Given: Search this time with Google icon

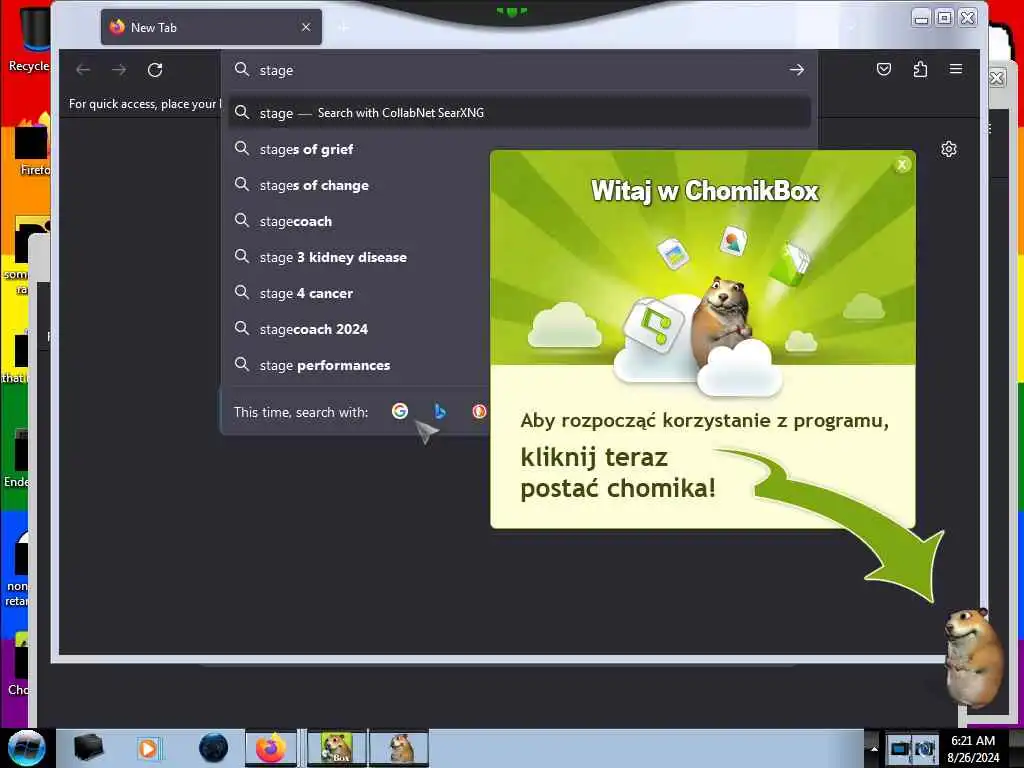Looking at the screenshot, I should 400,411.
